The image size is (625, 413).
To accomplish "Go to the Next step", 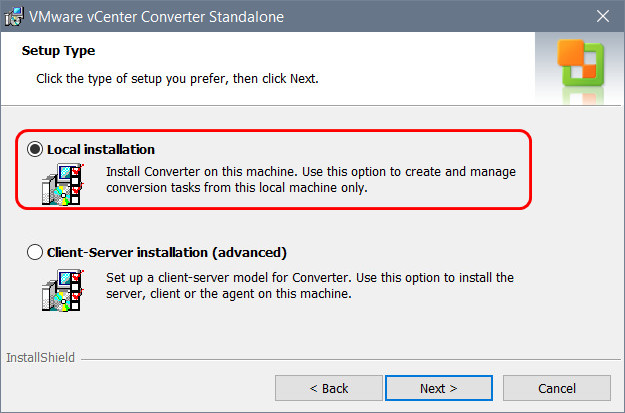I will (439, 388).
